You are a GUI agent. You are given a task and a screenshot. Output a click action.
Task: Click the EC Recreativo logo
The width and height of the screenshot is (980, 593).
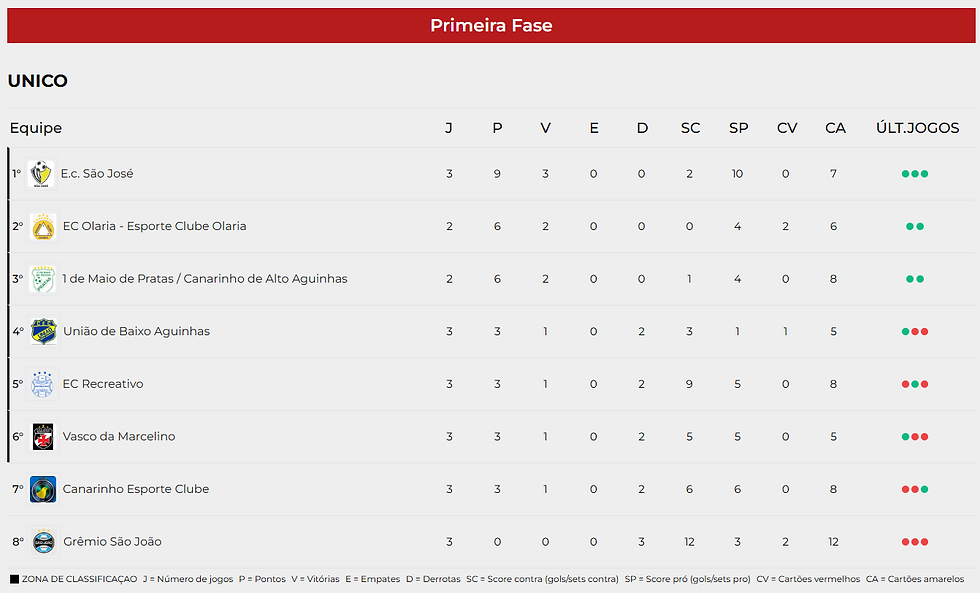(42, 384)
